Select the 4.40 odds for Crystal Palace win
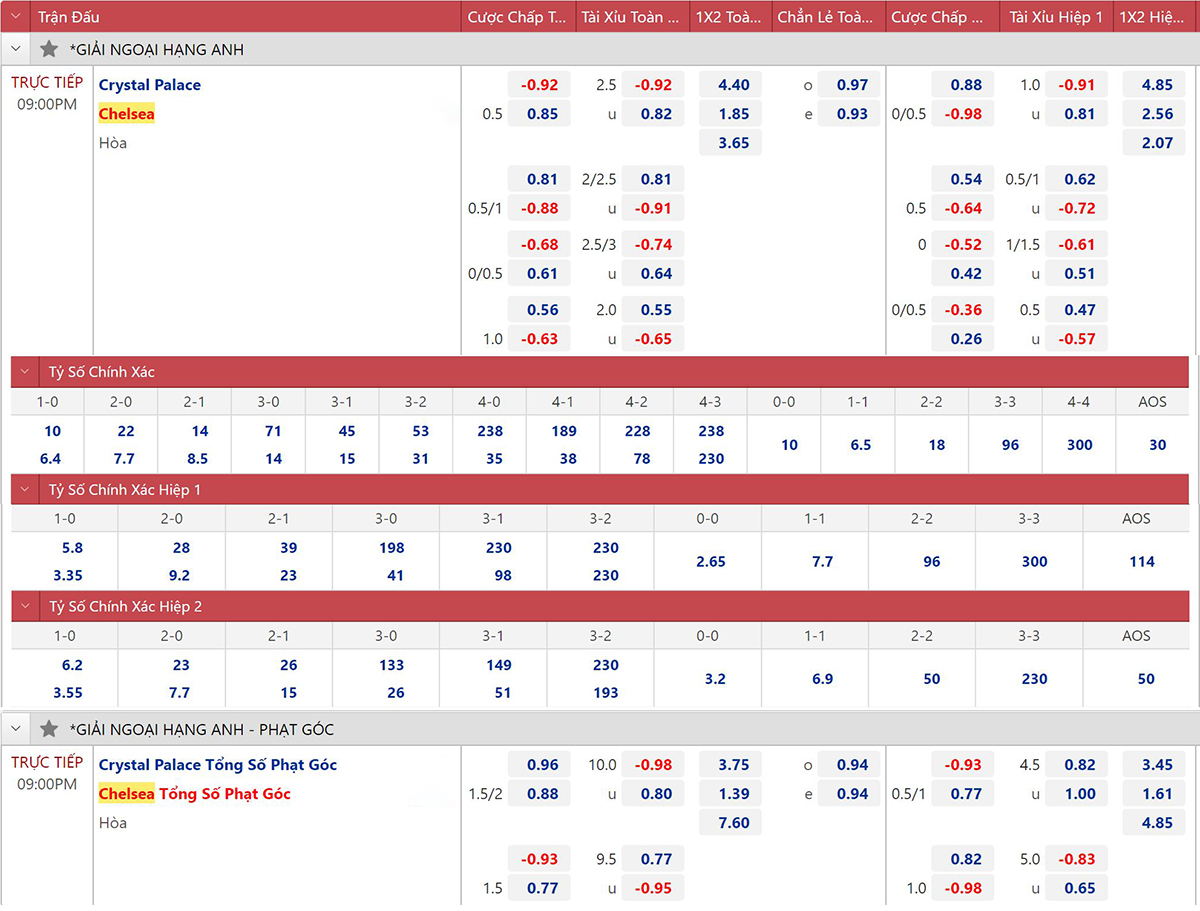The height and width of the screenshot is (911, 1200). click(x=733, y=85)
